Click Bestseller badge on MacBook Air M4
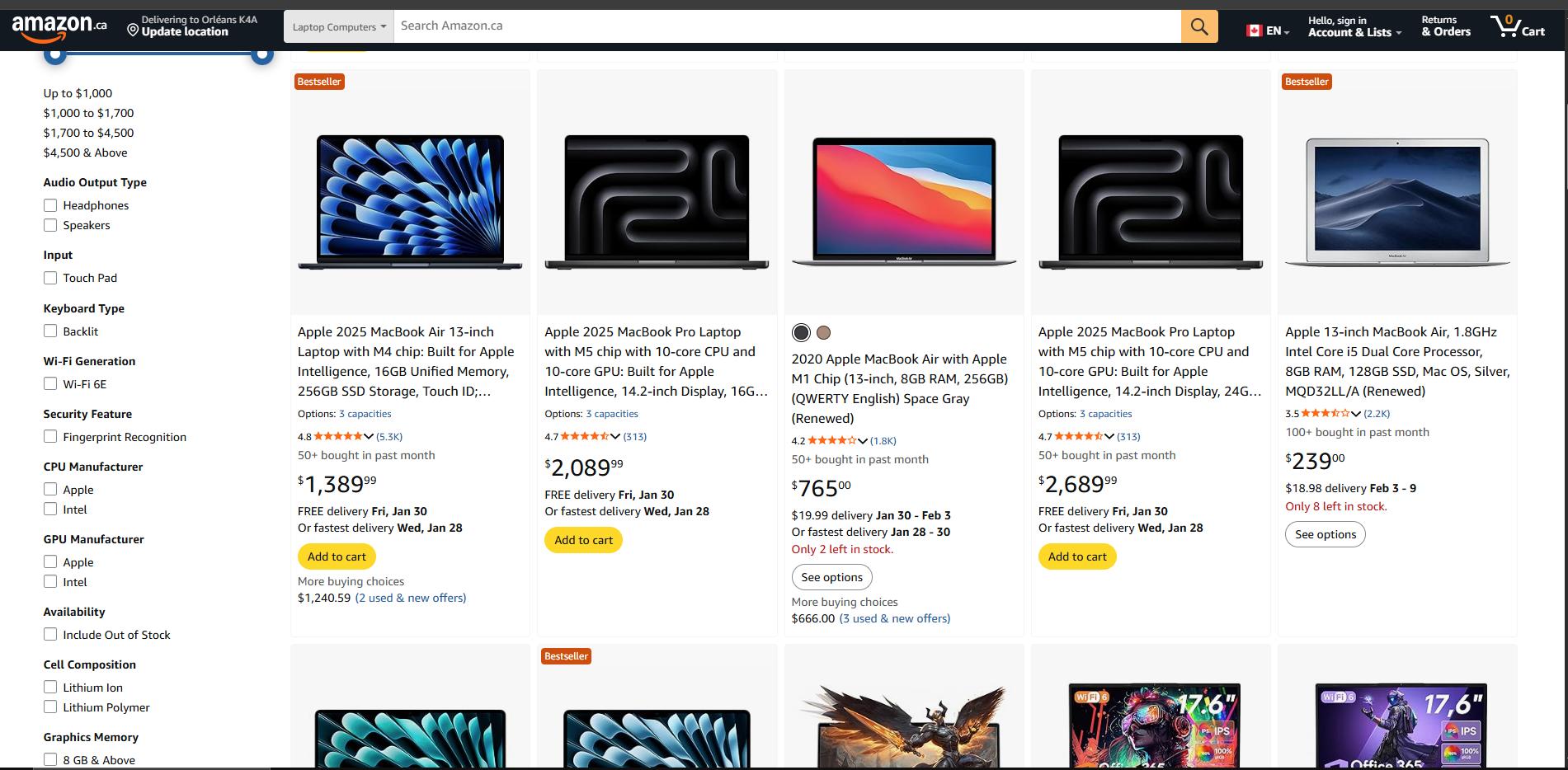 pos(319,82)
